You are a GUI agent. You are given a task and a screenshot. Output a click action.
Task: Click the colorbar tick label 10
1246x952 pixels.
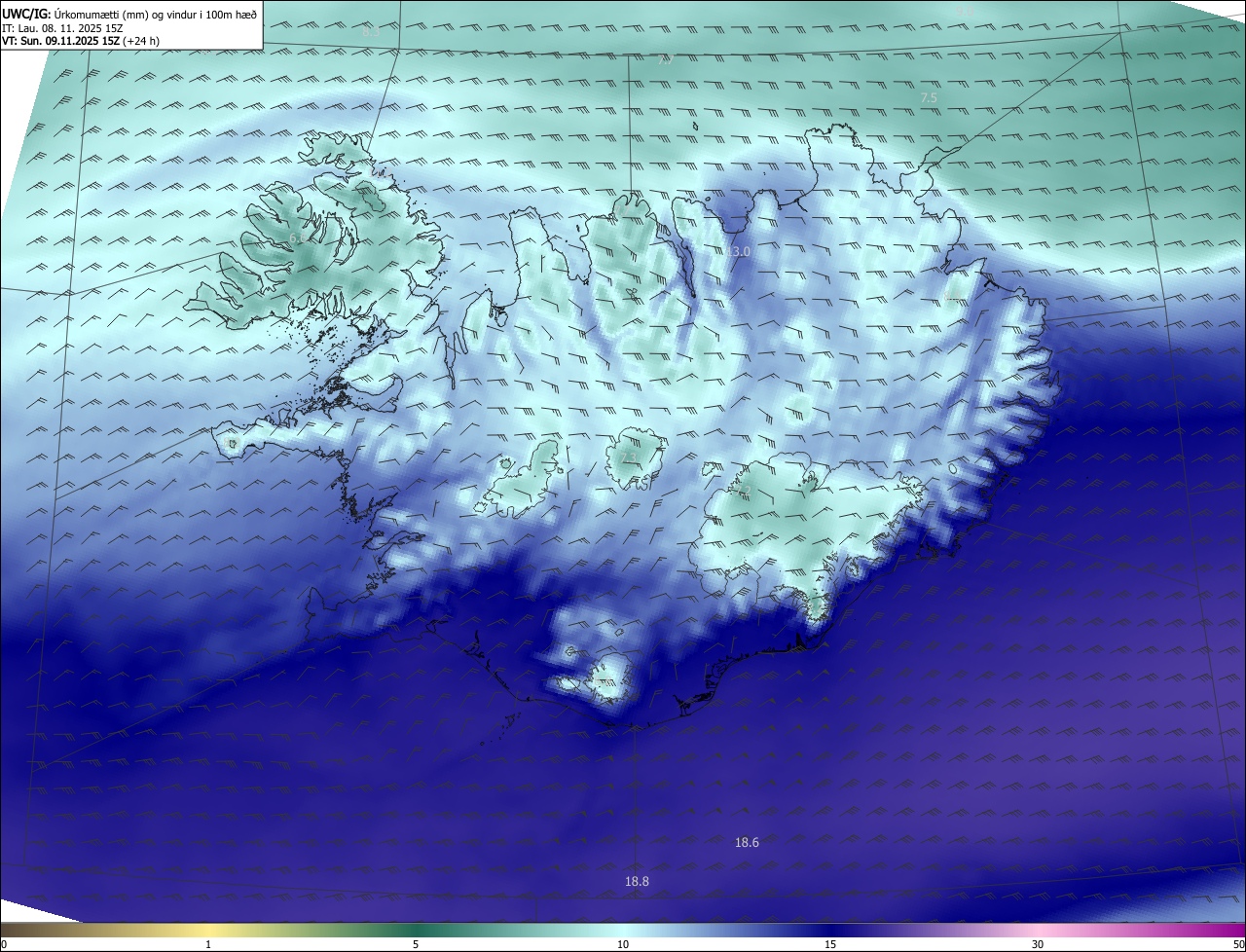[x=623, y=944]
